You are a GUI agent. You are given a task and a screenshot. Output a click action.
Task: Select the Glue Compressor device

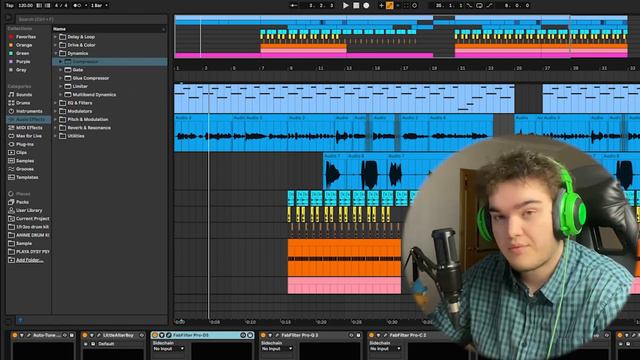pos(91,78)
